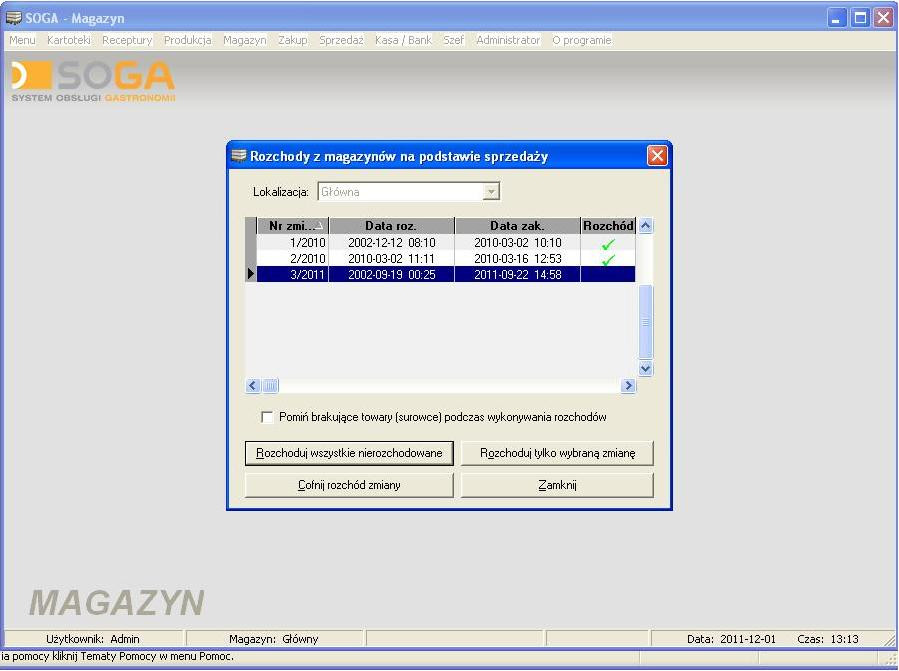
Task: Click end date 2011-09-22 14:58
Action: pos(518,275)
